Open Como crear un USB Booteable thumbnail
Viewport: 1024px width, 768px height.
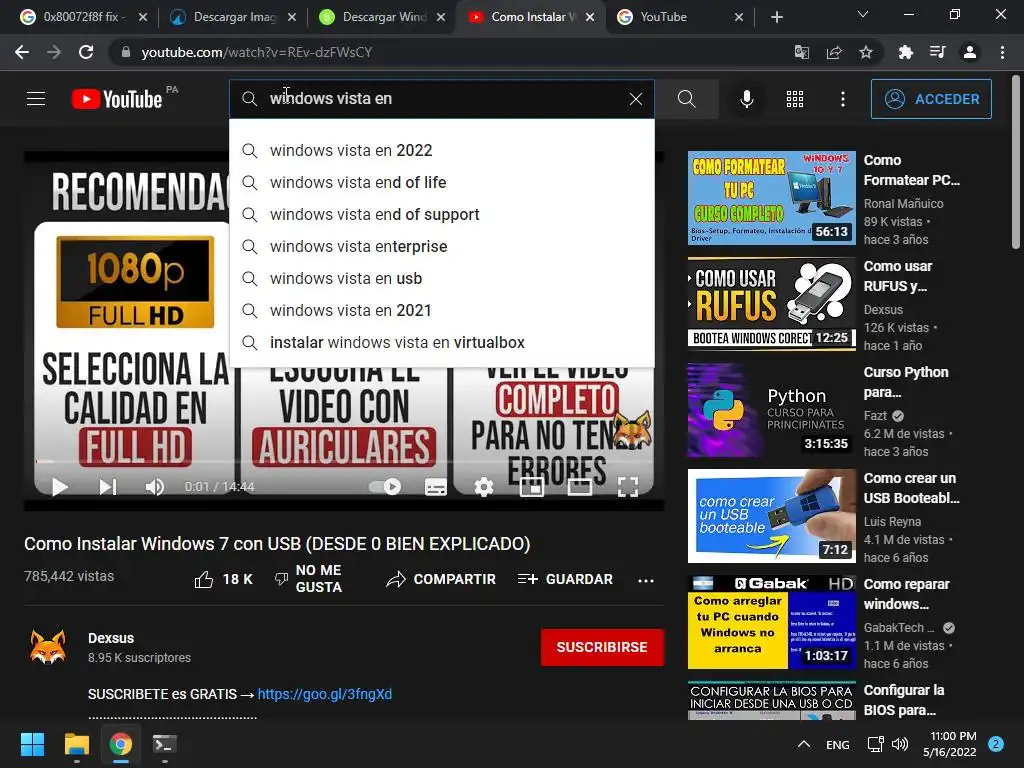tap(771, 516)
